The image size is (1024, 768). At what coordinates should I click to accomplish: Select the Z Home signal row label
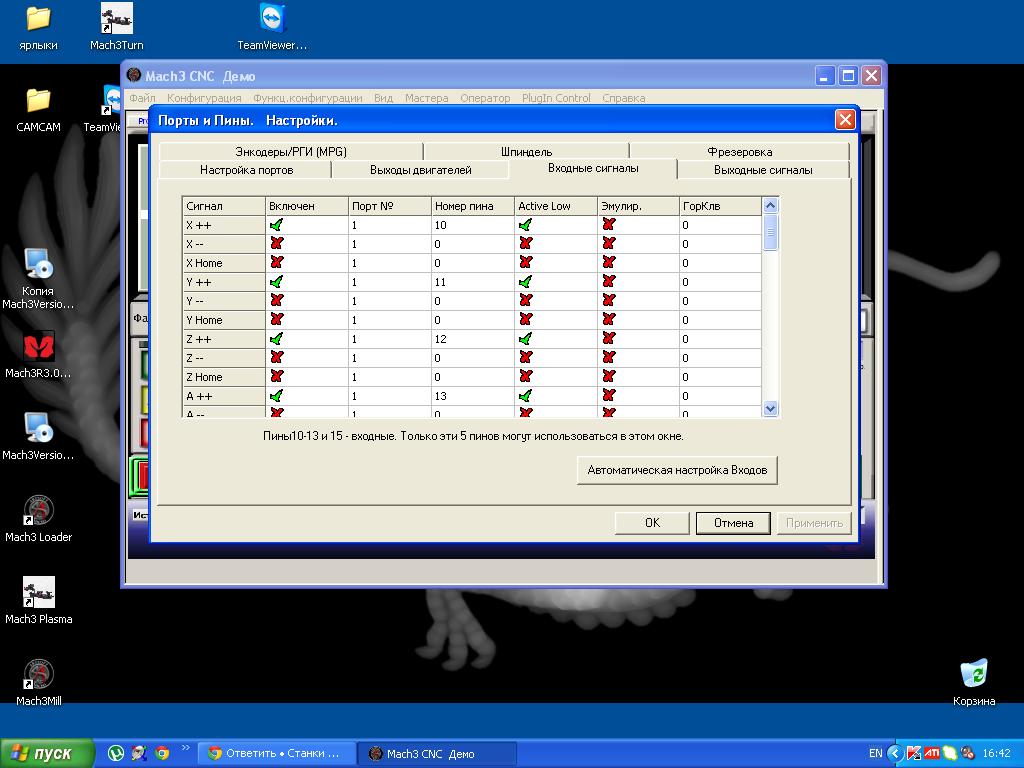click(223, 377)
